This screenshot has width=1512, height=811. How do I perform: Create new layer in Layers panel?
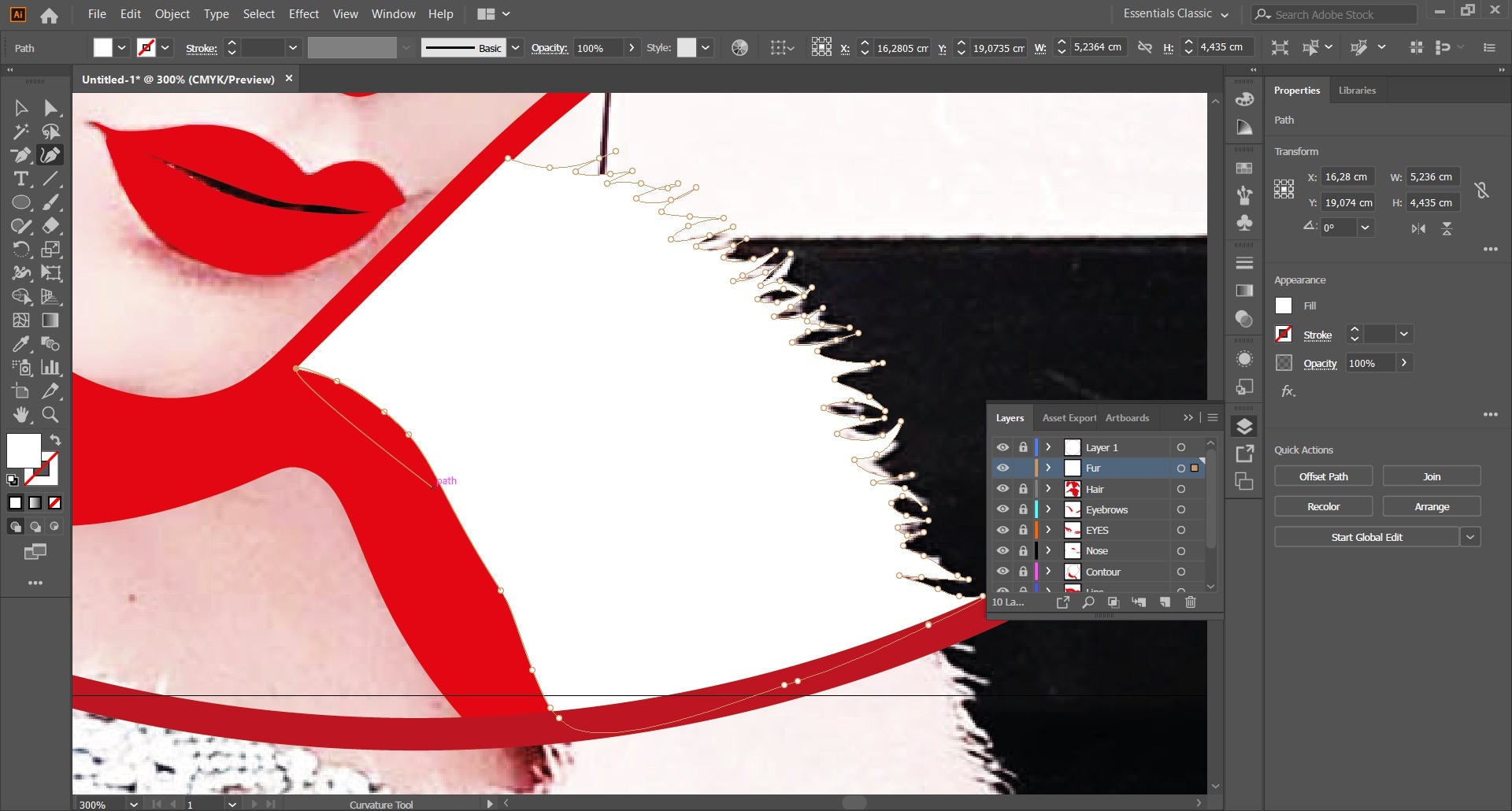[1165, 602]
